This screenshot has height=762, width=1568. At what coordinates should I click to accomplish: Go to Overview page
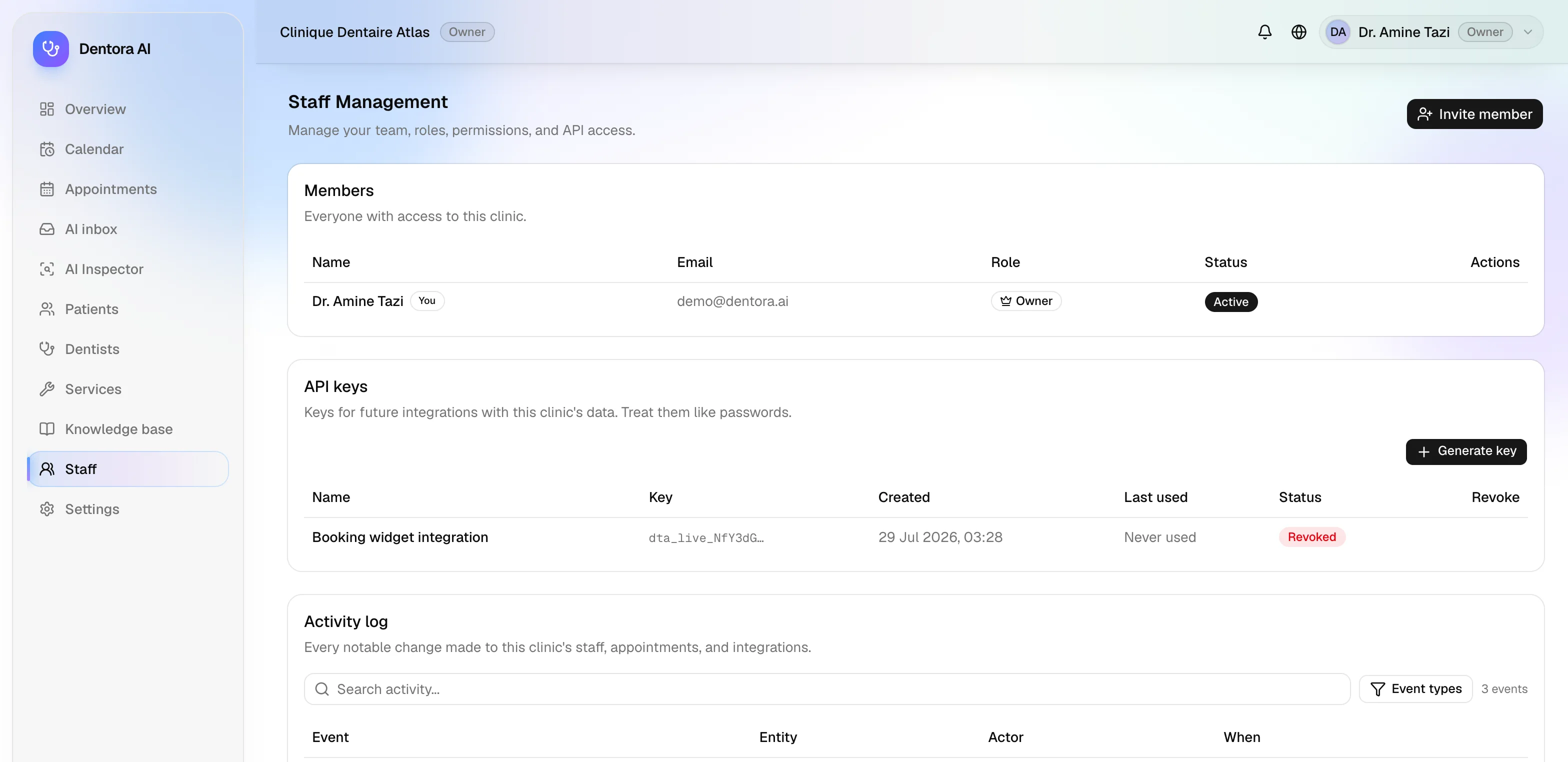[128, 109]
